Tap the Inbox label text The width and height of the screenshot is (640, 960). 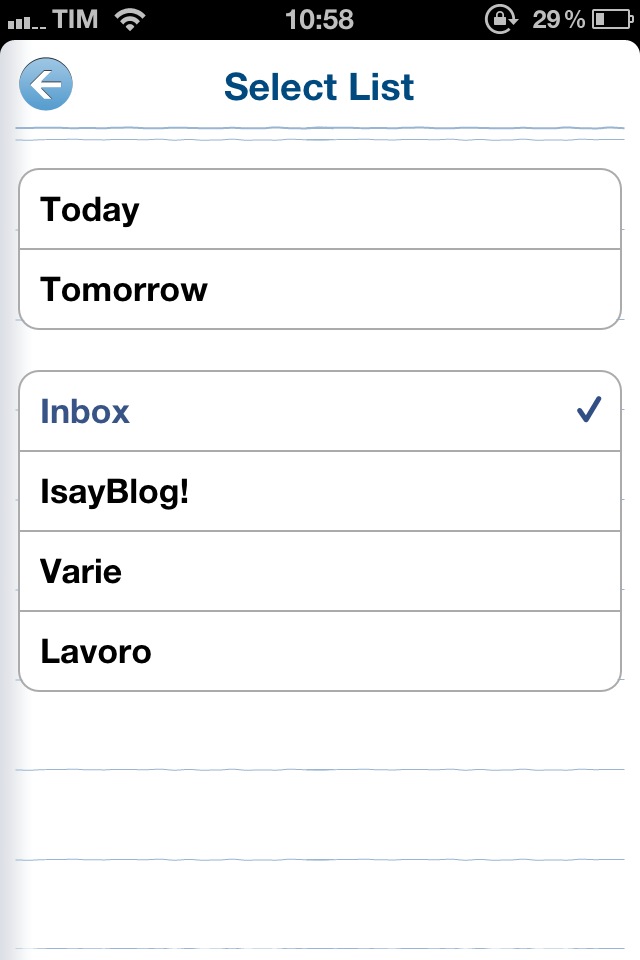(x=85, y=411)
